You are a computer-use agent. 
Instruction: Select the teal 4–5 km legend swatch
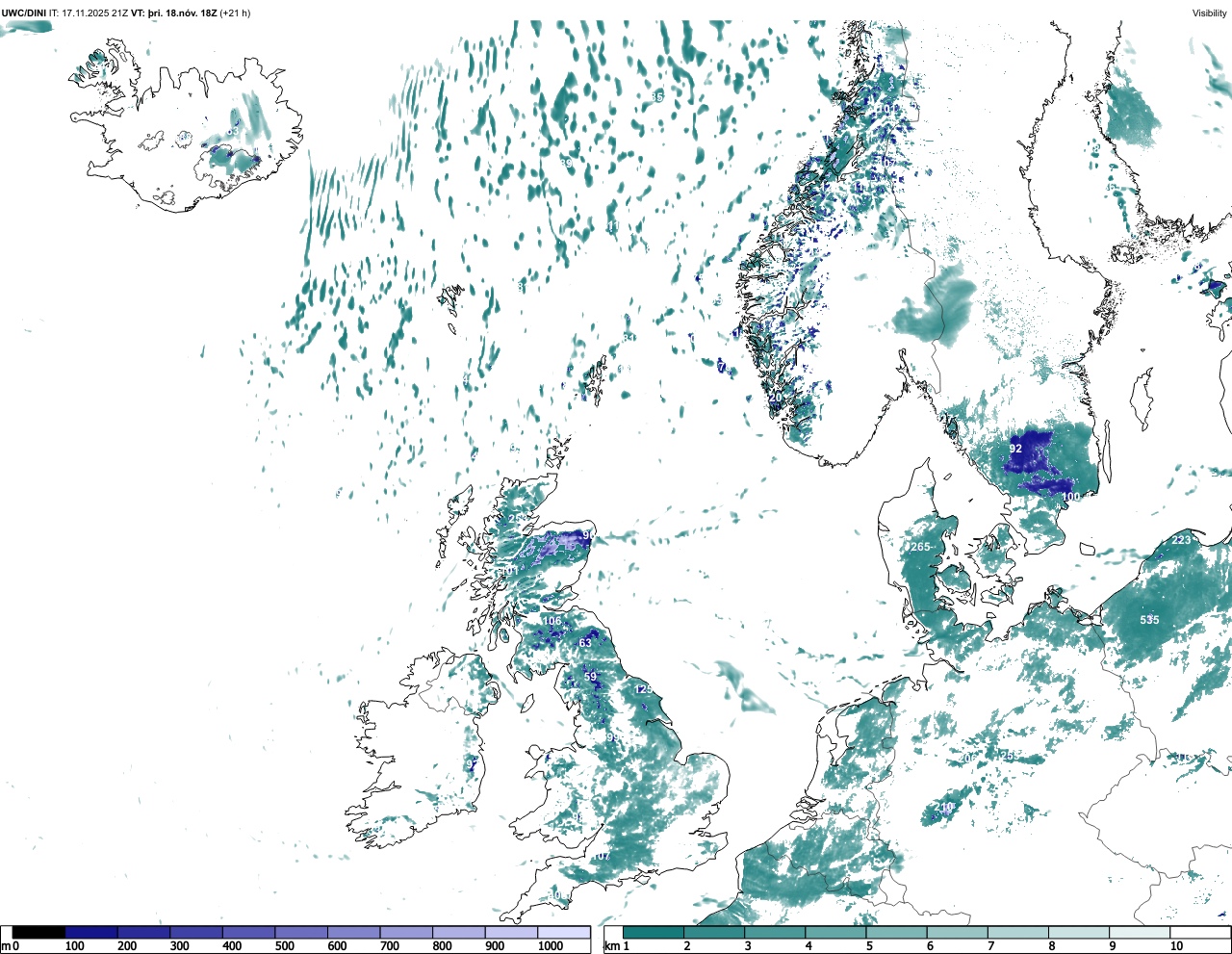point(835,932)
